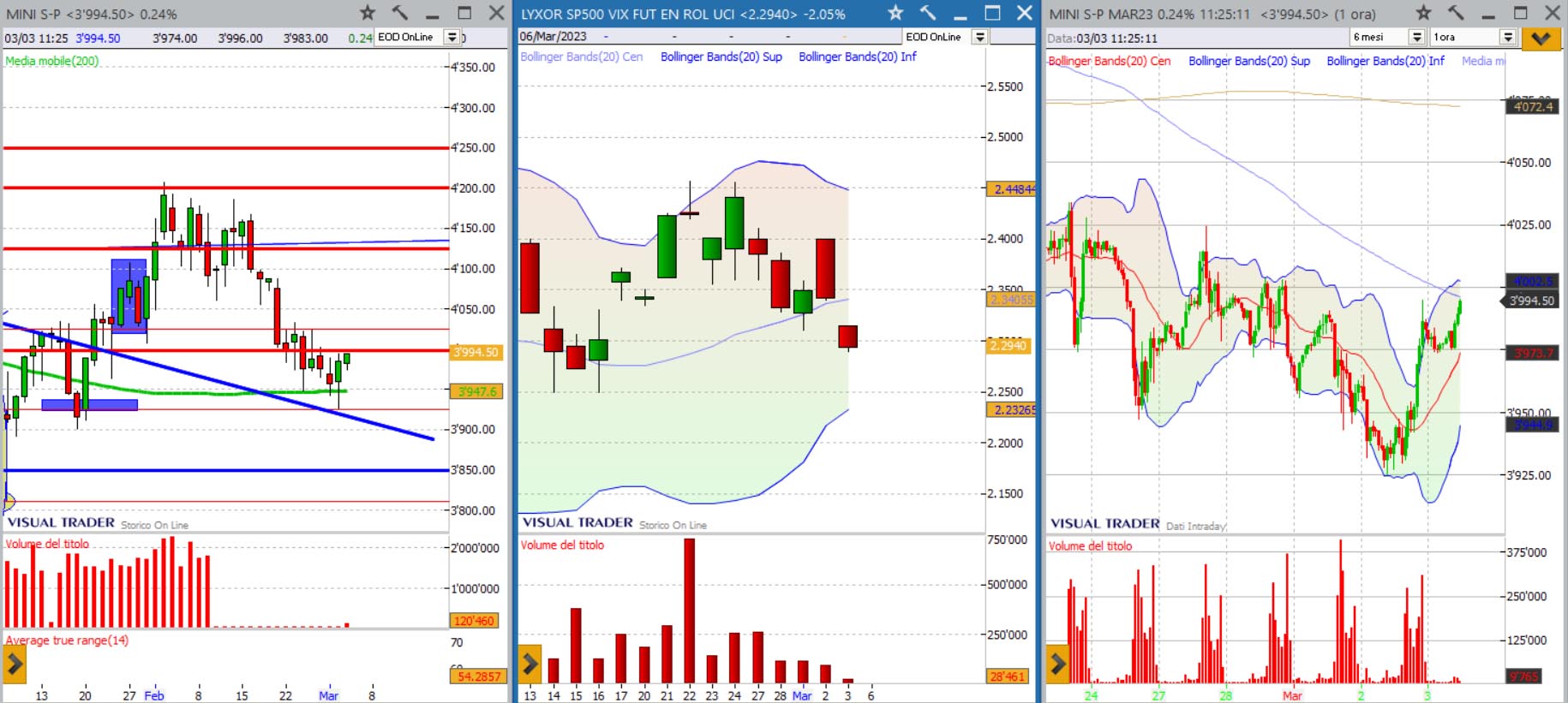Click the 54.2857 ATR value tag

pos(478,676)
